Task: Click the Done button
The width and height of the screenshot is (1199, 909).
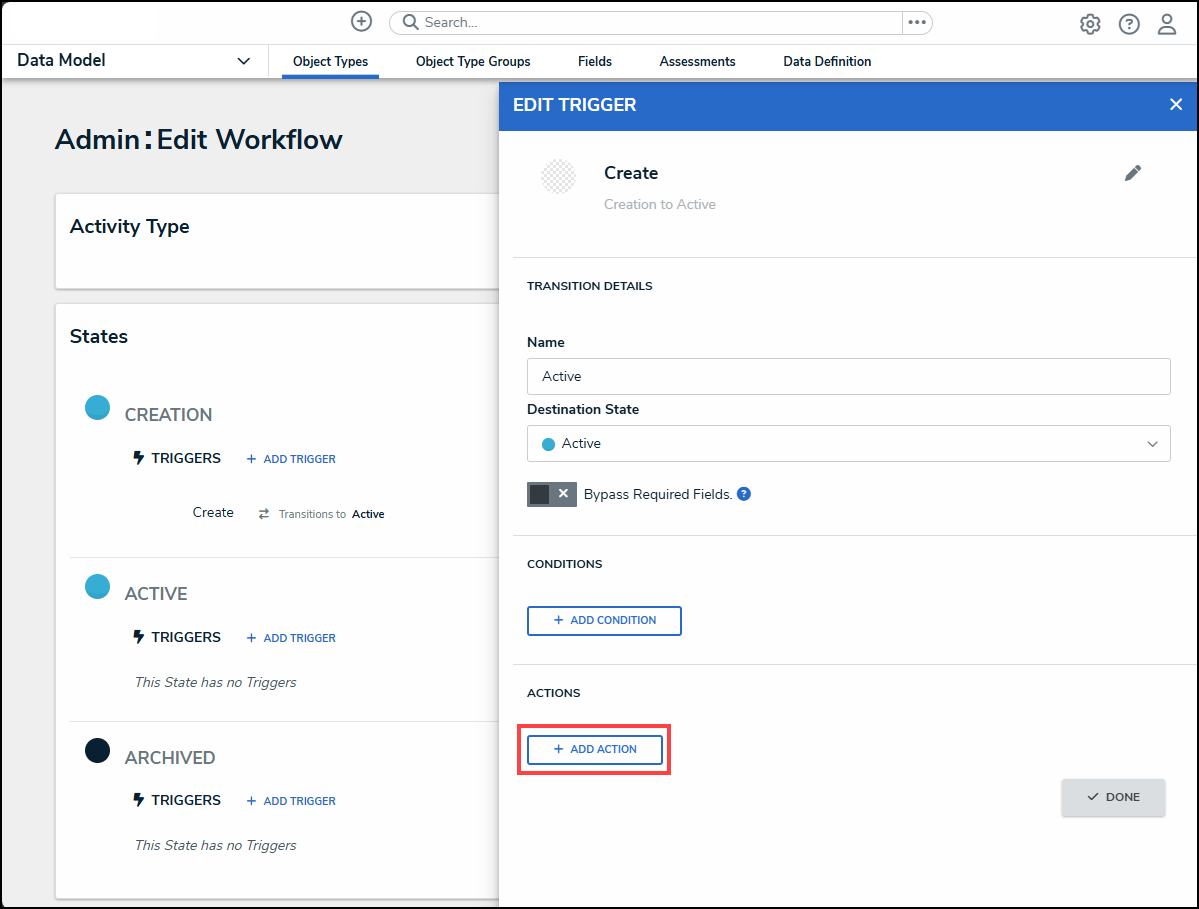Action: (1113, 797)
